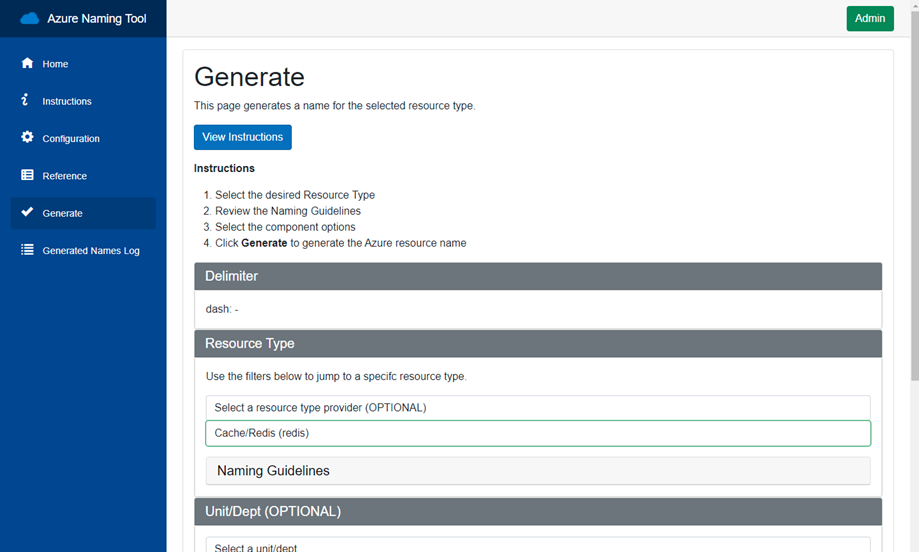Image resolution: width=919 pixels, height=552 pixels.
Task: Click the 'dash: -' delimiter text
Action: [x=222, y=309]
